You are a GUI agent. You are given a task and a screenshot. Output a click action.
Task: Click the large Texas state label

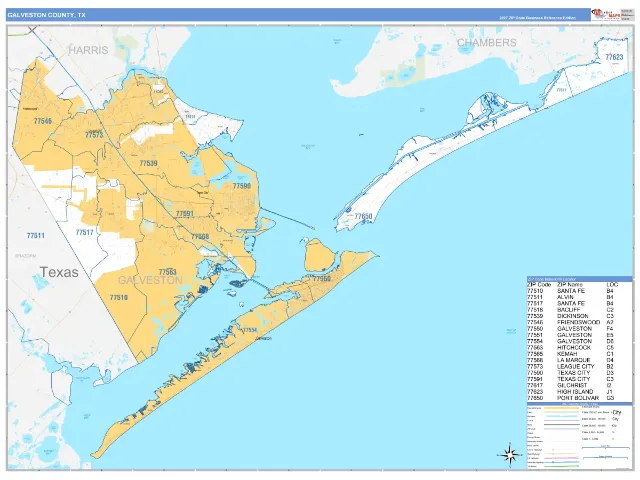pos(59,272)
